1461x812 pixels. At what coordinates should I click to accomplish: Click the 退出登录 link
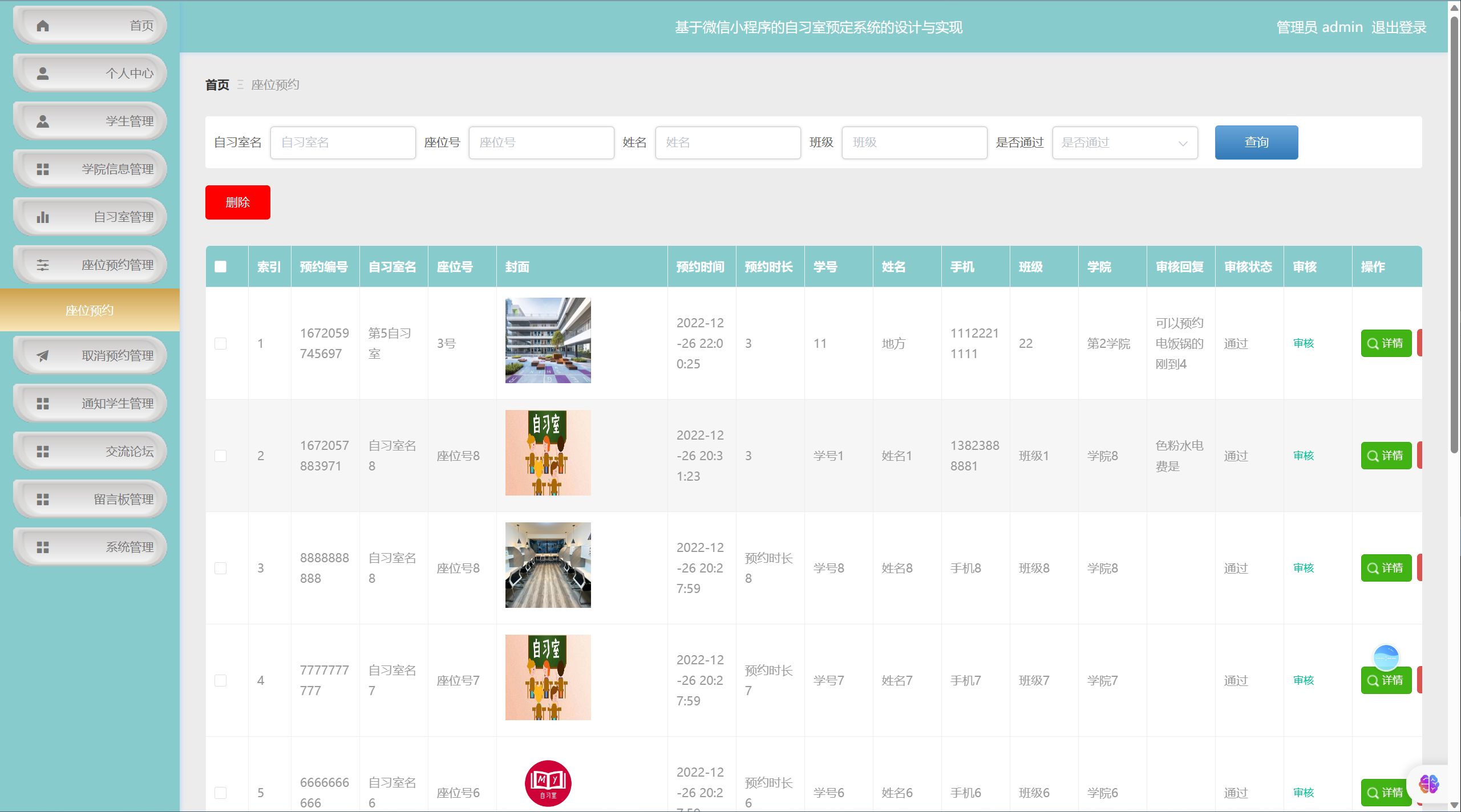(x=1399, y=27)
